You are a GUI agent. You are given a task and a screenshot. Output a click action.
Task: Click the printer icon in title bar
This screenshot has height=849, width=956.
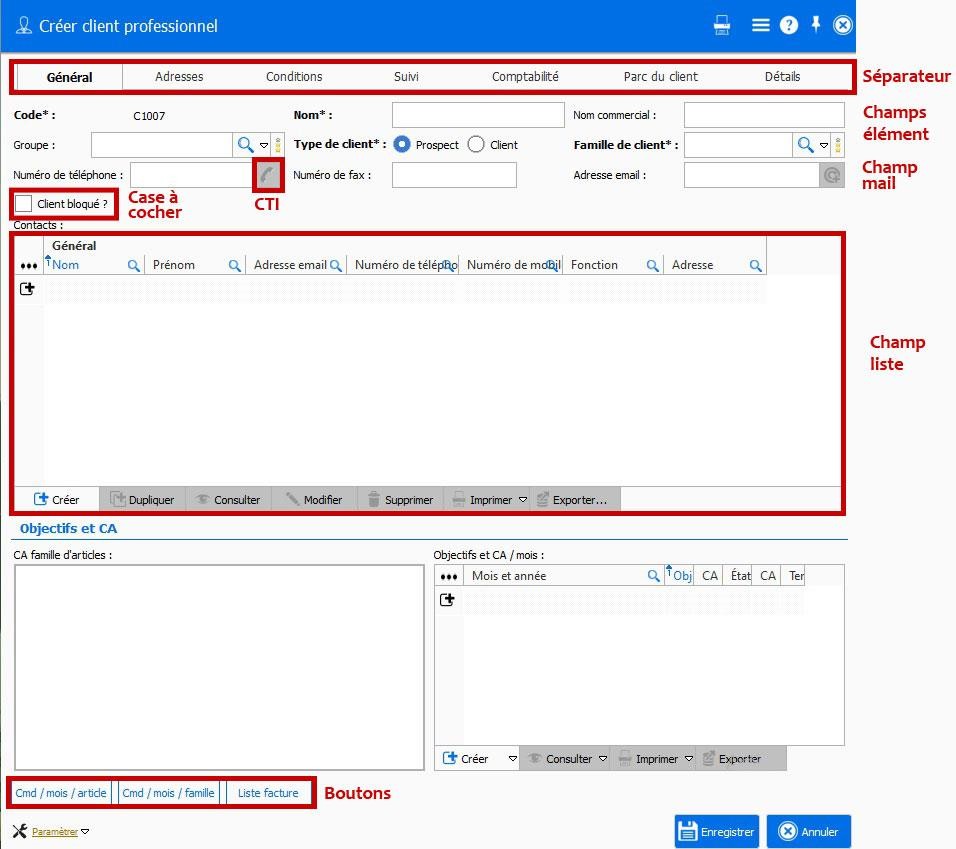click(x=722, y=26)
